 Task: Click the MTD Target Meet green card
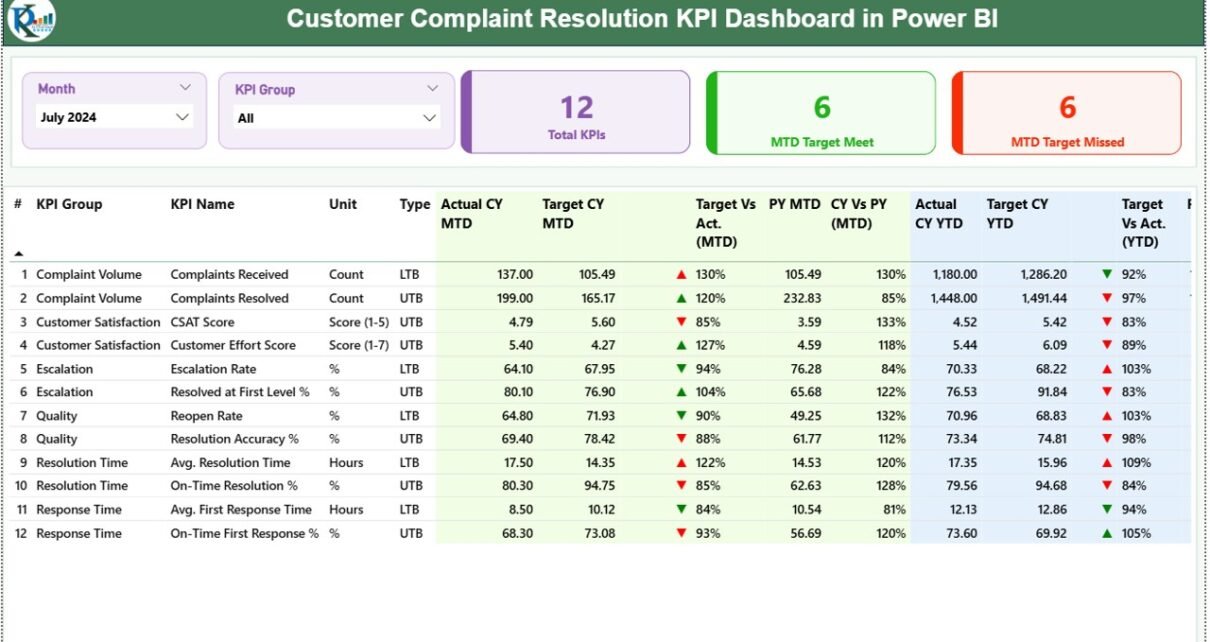(821, 113)
